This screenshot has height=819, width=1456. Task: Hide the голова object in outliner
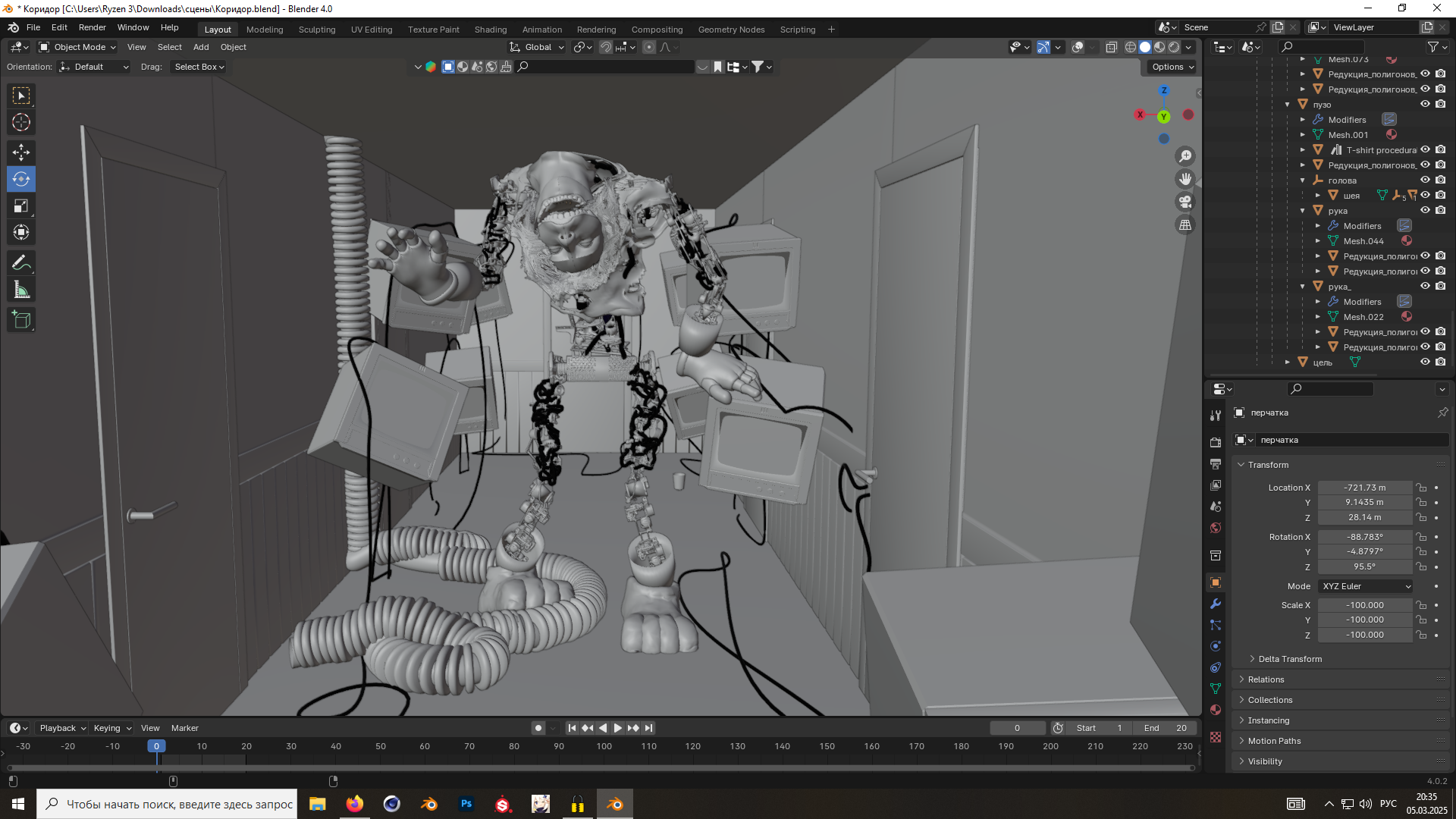coord(1425,180)
